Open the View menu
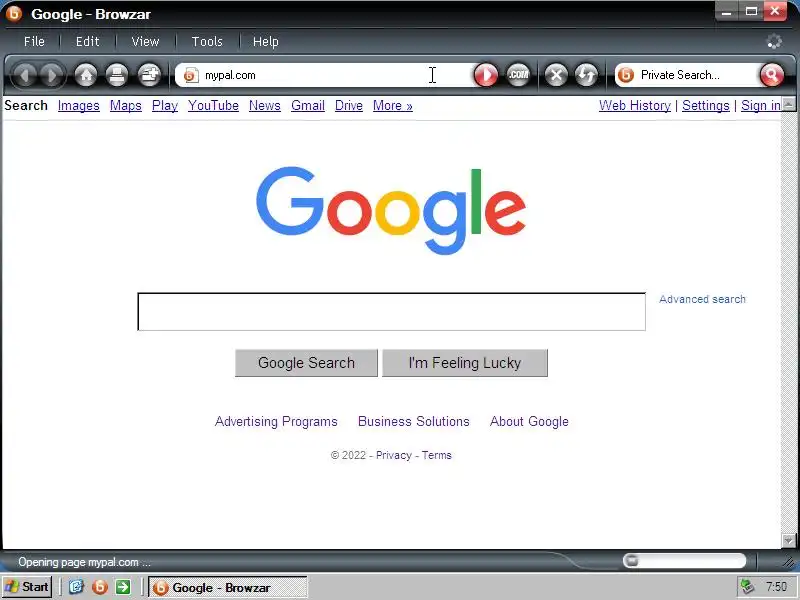The image size is (800, 600). pyautogui.click(x=145, y=41)
